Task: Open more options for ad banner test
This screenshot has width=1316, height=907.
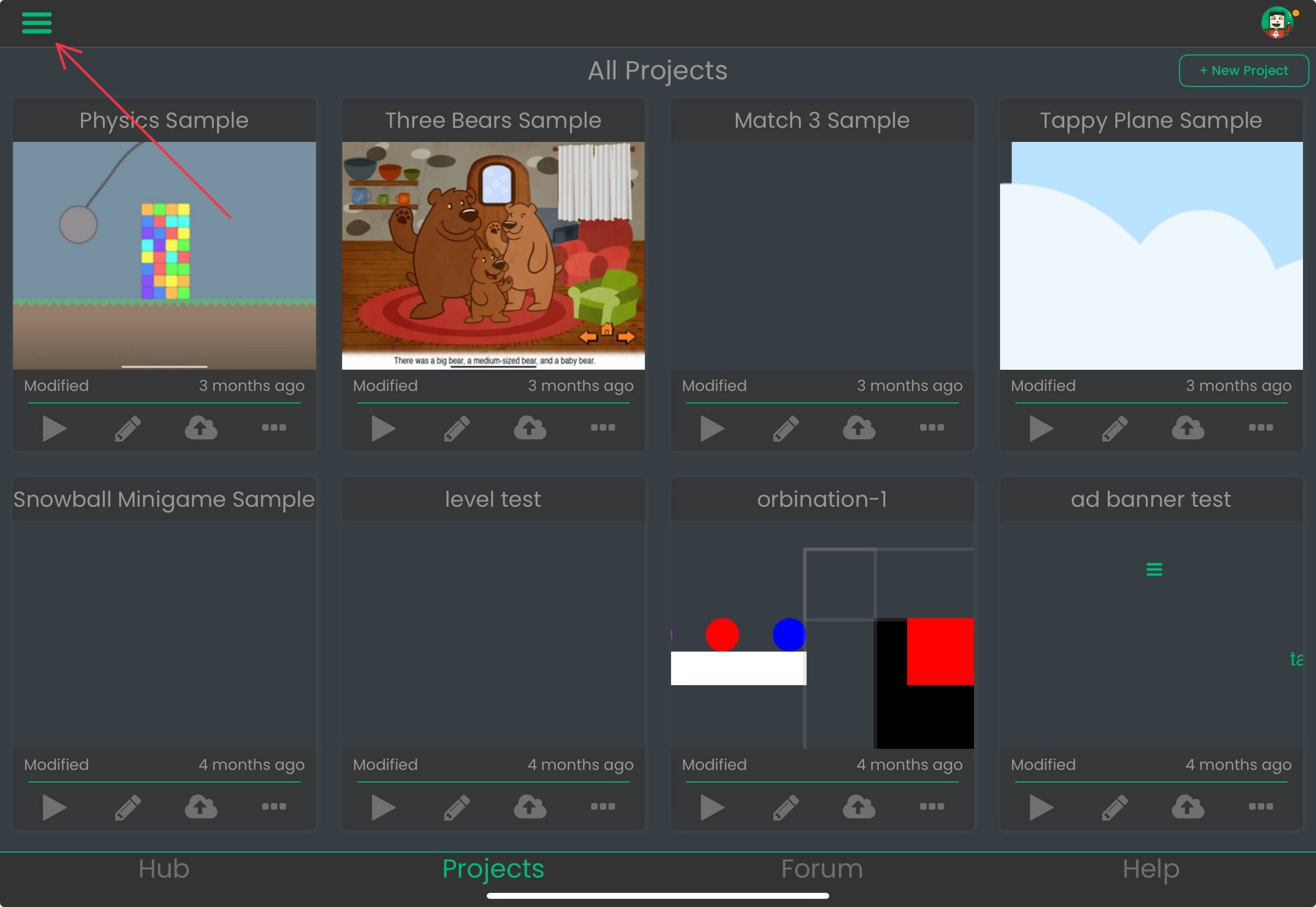Action: click(x=1261, y=806)
